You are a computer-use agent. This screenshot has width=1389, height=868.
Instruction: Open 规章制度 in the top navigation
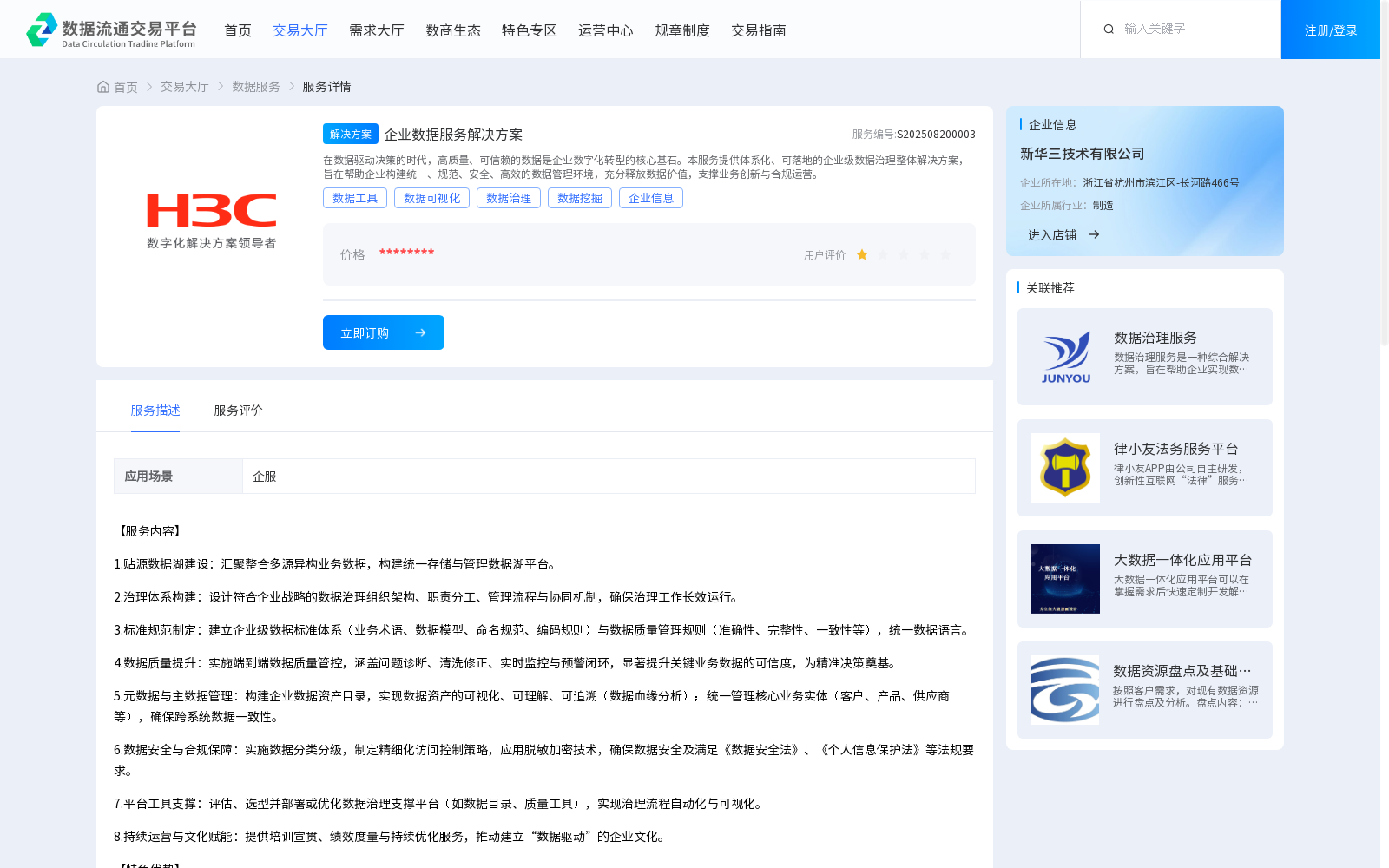pos(682,30)
